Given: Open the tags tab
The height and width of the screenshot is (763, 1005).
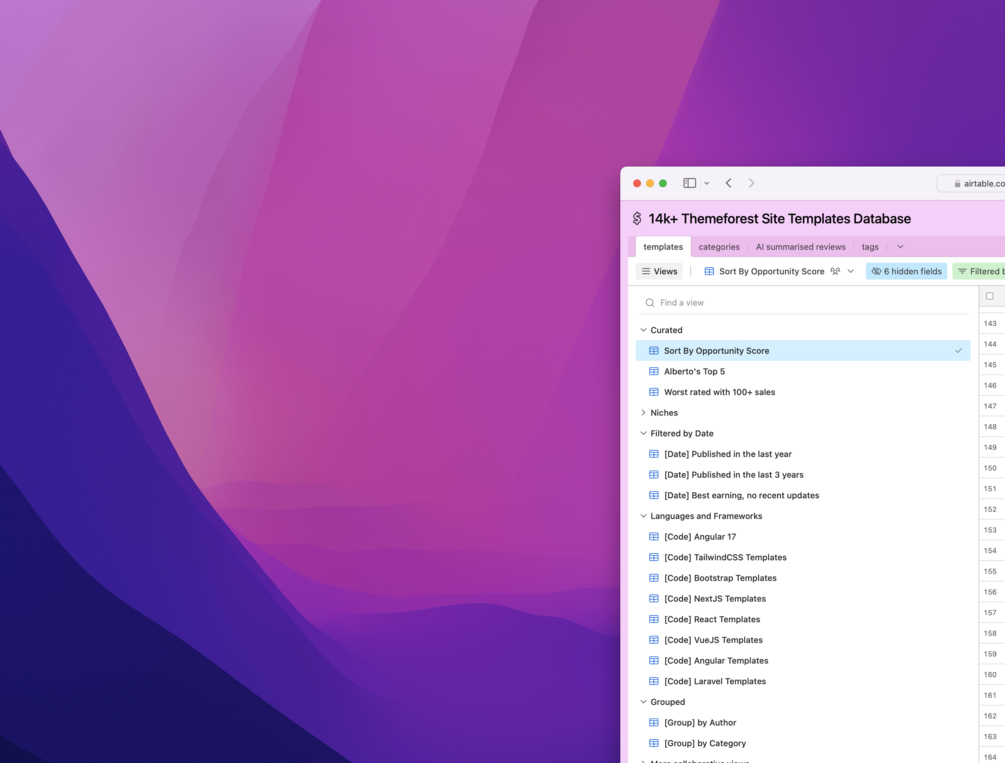Looking at the screenshot, I should (x=870, y=247).
